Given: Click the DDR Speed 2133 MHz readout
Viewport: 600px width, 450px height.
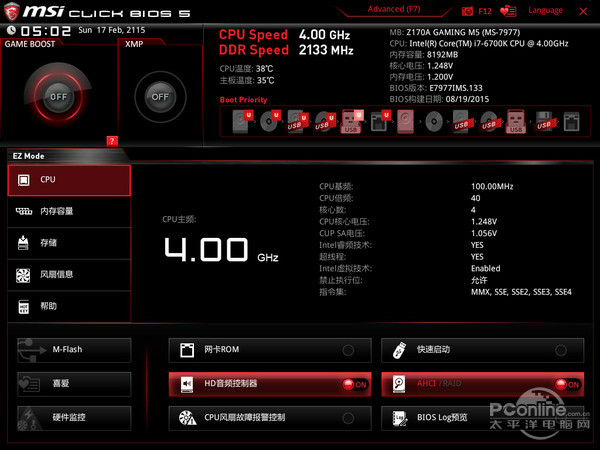Looking at the screenshot, I should click(286, 50).
